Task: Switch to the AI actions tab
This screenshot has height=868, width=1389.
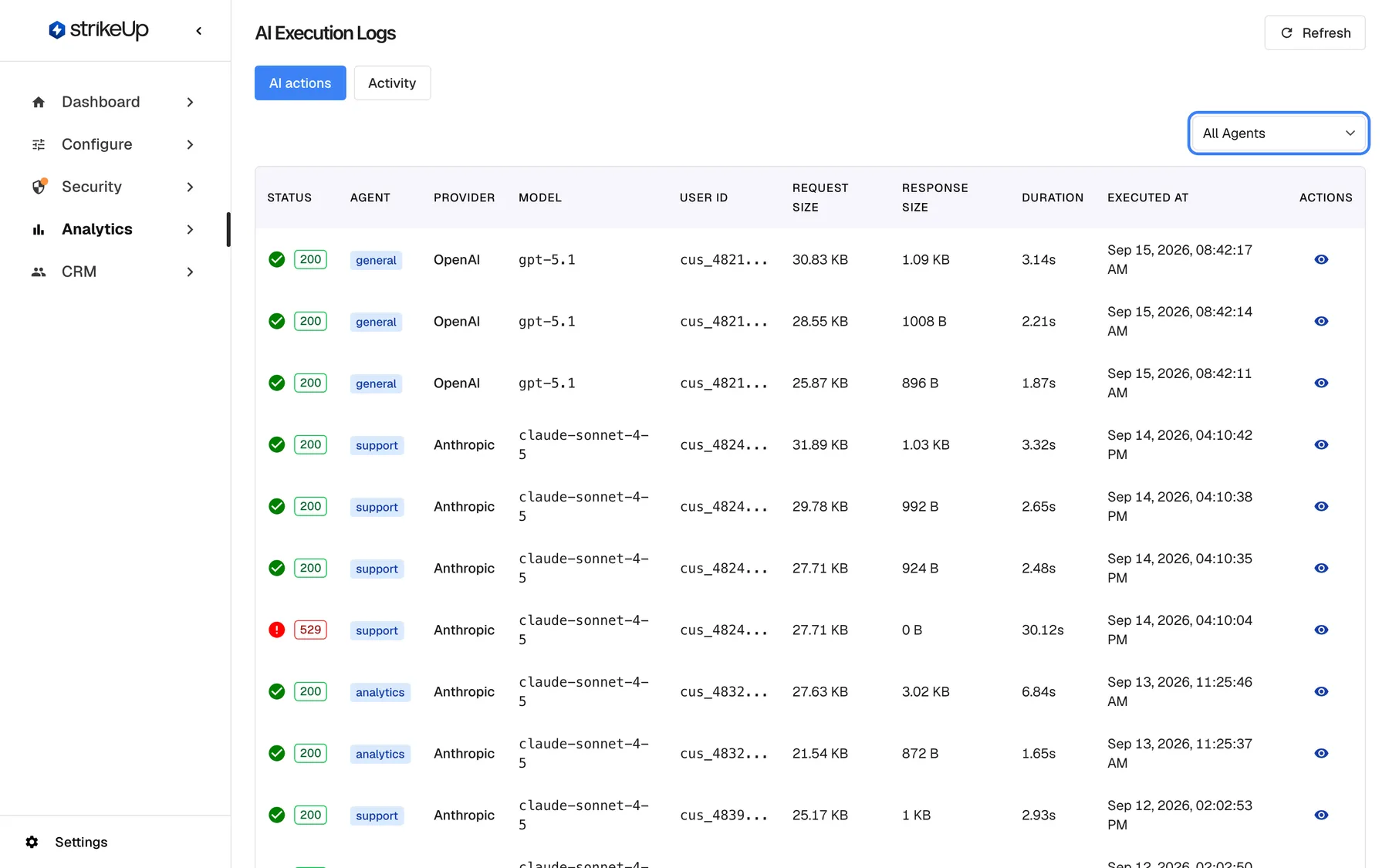Action: pos(300,83)
